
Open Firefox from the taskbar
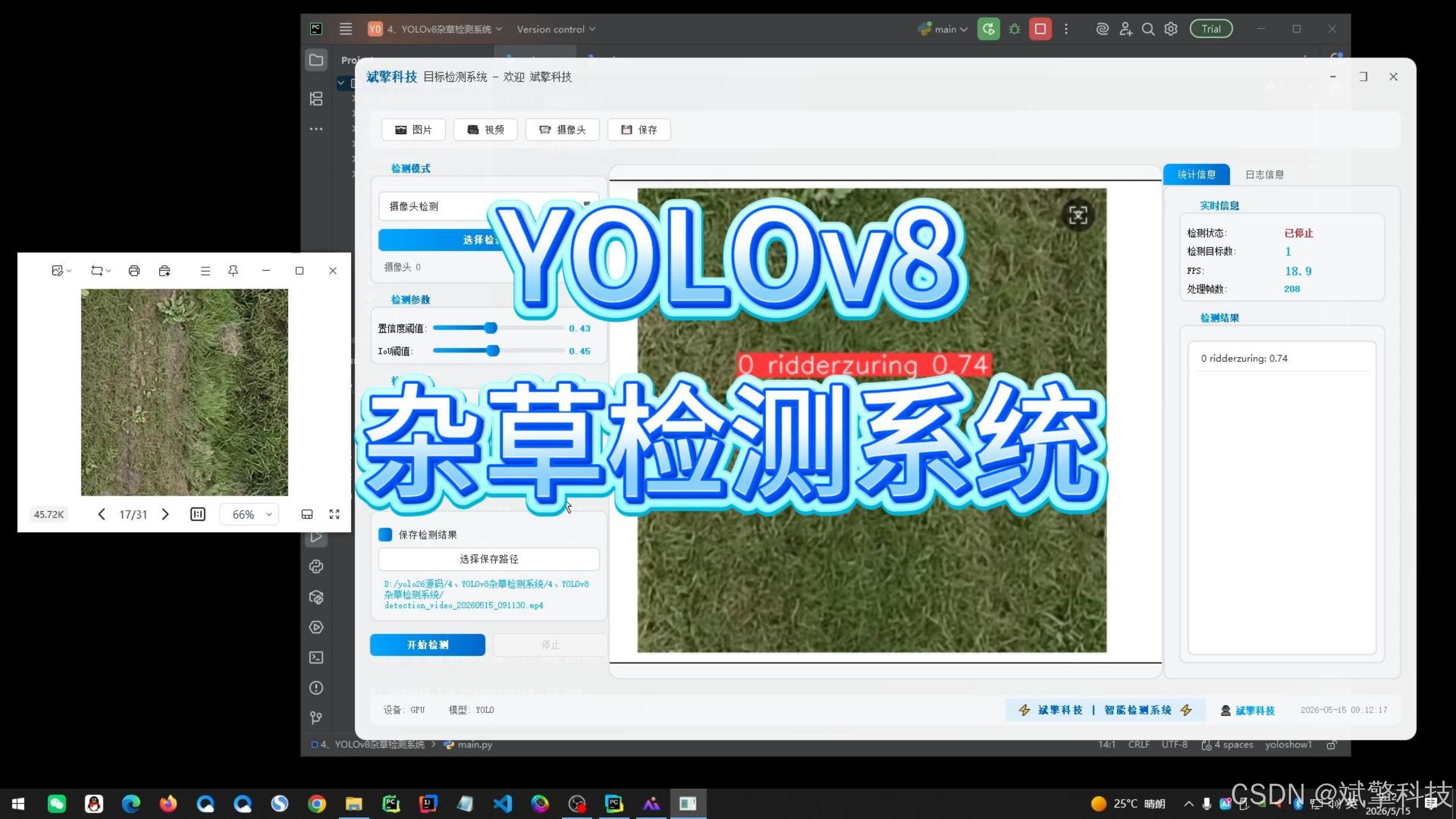pos(168,804)
